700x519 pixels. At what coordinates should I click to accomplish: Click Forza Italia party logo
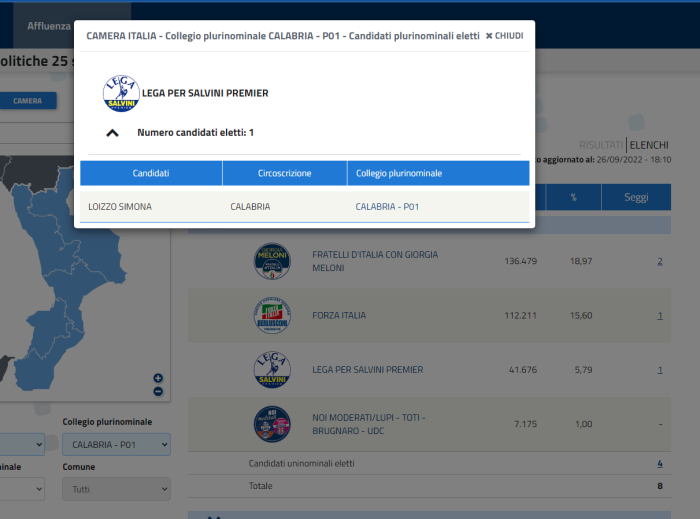click(272, 316)
